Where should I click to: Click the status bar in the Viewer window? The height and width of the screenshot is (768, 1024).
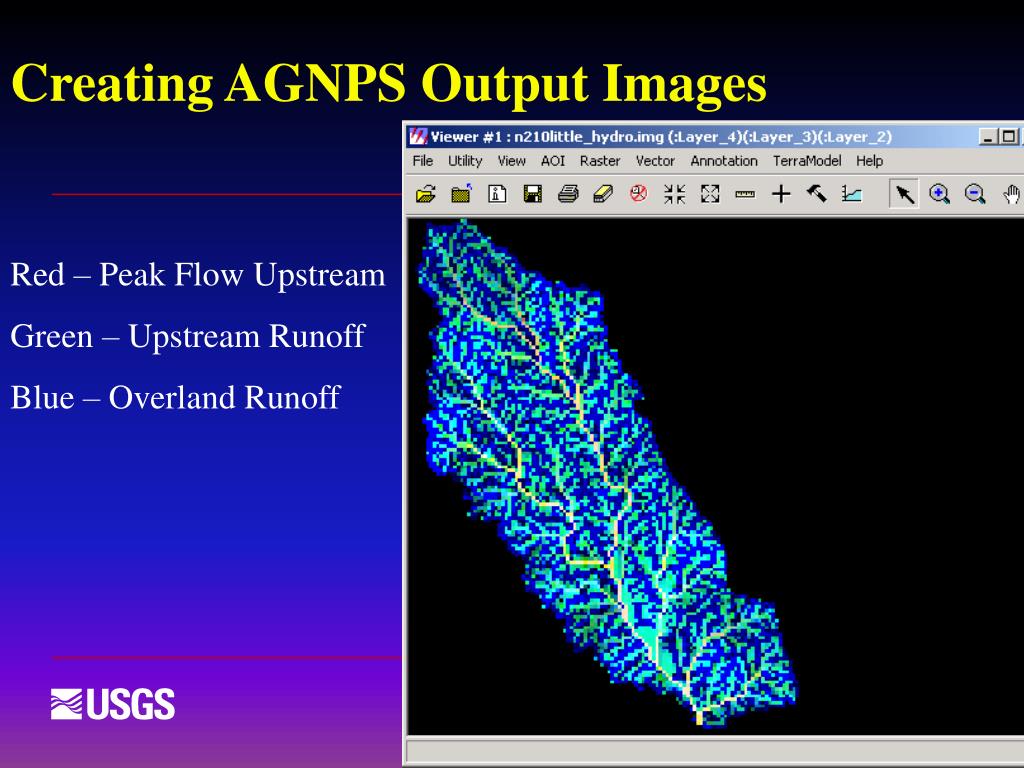coord(714,750)
